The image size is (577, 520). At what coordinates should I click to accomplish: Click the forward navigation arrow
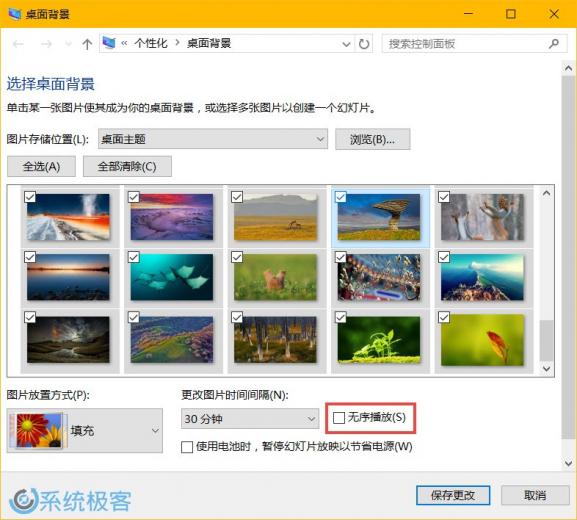(x=46, y=45)
